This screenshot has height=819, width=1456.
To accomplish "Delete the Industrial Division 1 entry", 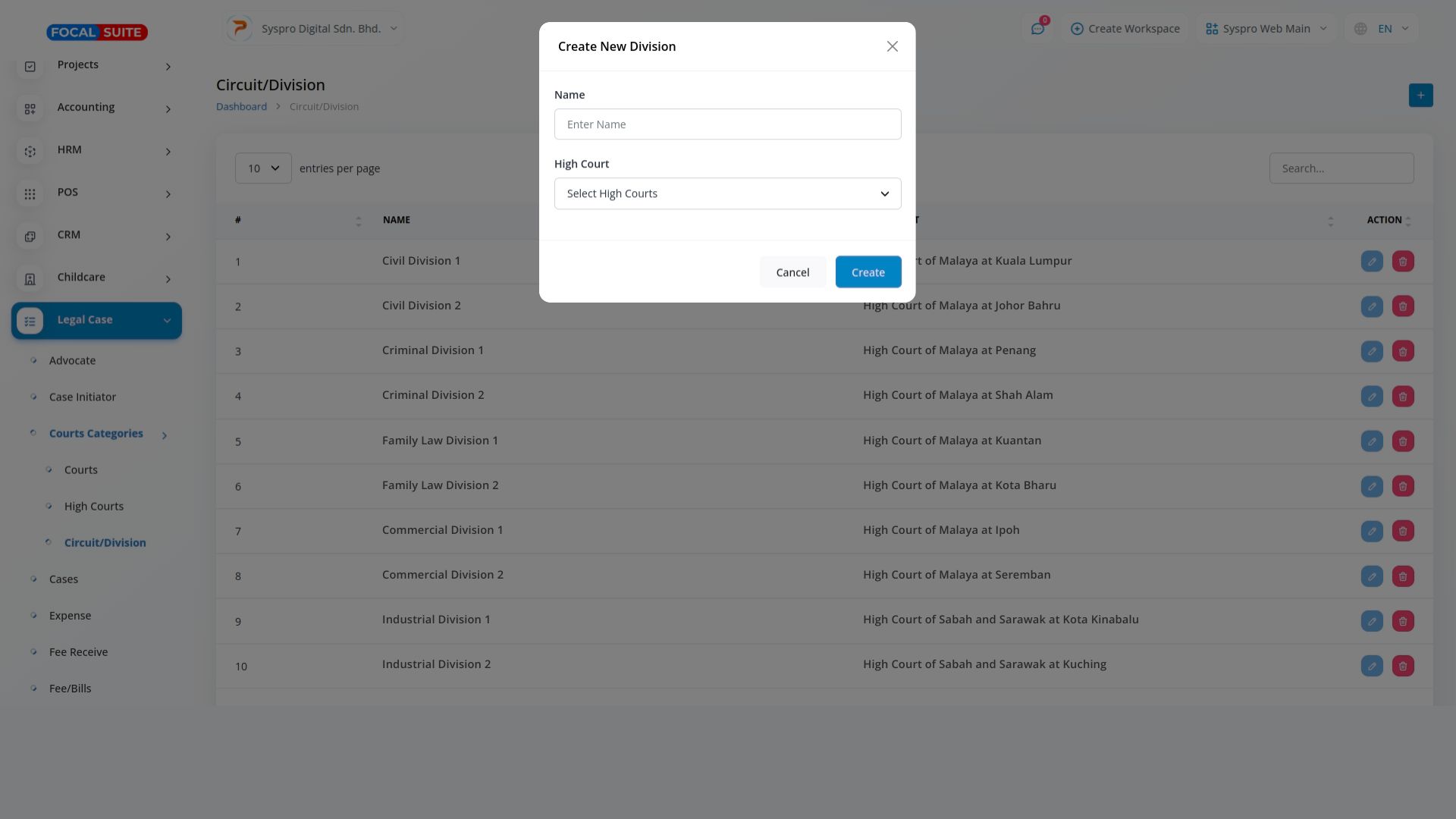I will (1403, 621).
